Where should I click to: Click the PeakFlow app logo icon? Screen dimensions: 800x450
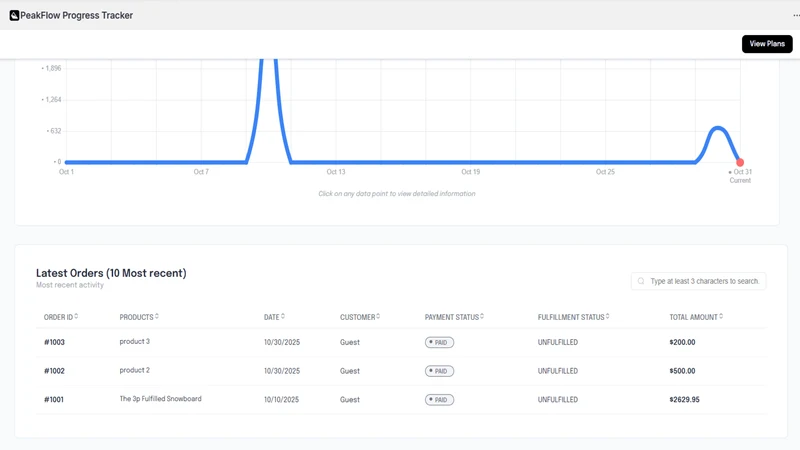pyautogui.click(x=14, y=15)
